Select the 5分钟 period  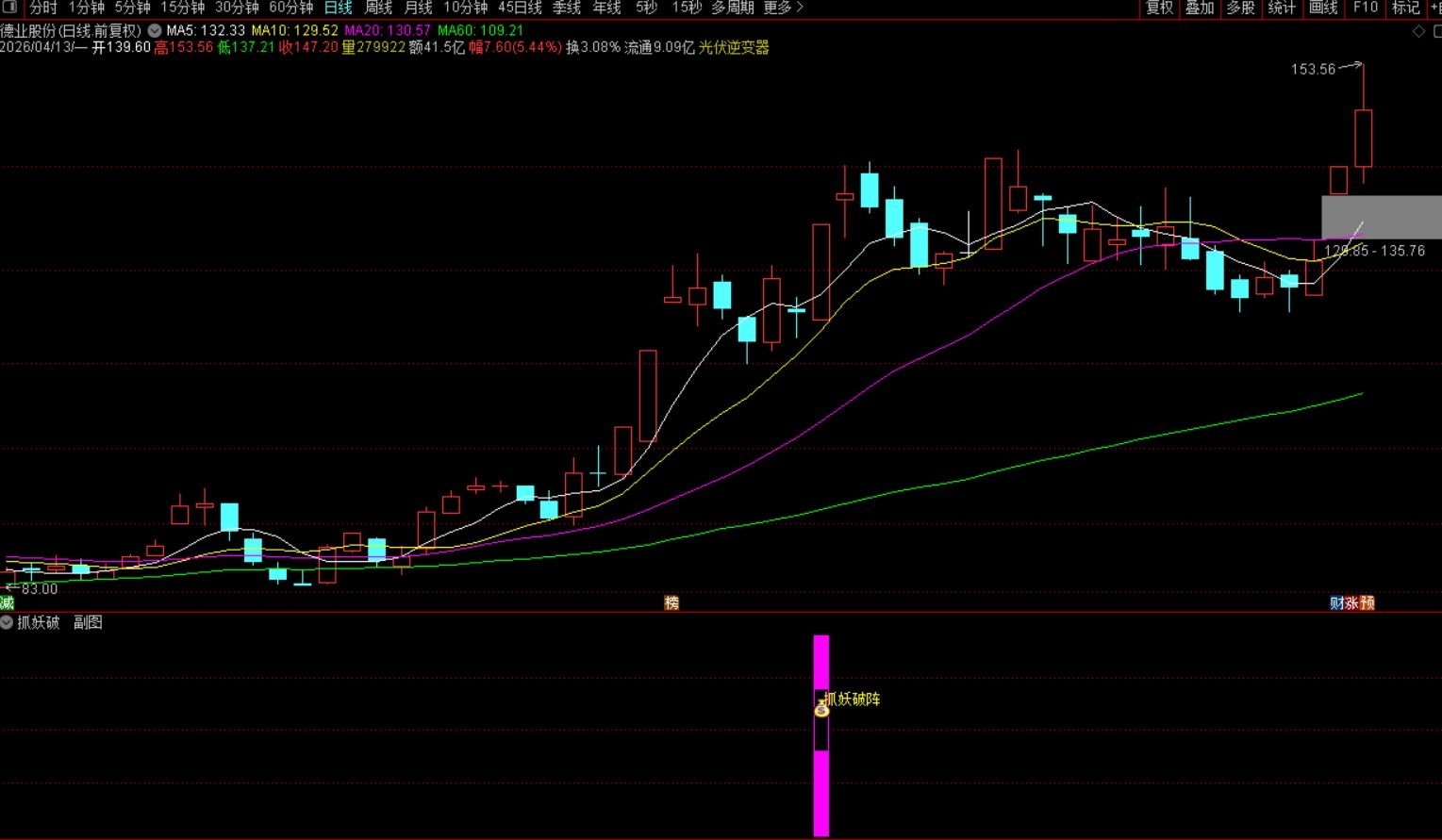(x=132, y=8)
